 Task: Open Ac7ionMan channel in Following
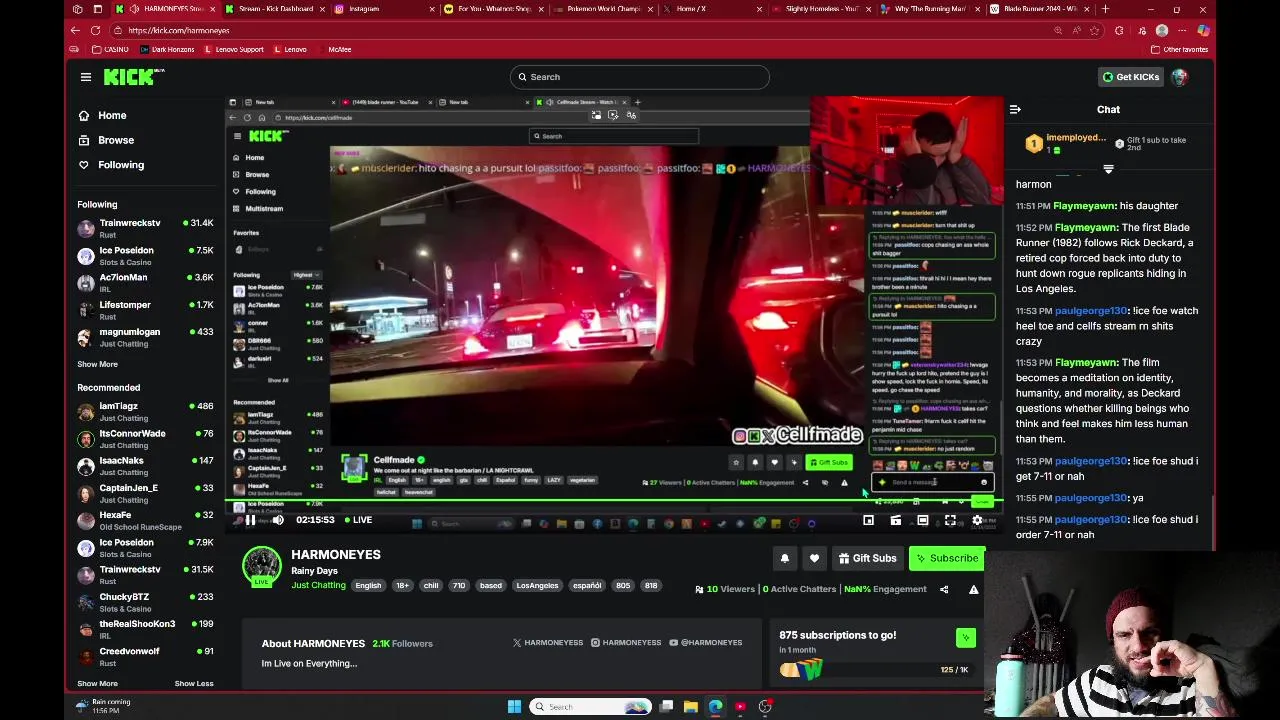coord(145,282)
